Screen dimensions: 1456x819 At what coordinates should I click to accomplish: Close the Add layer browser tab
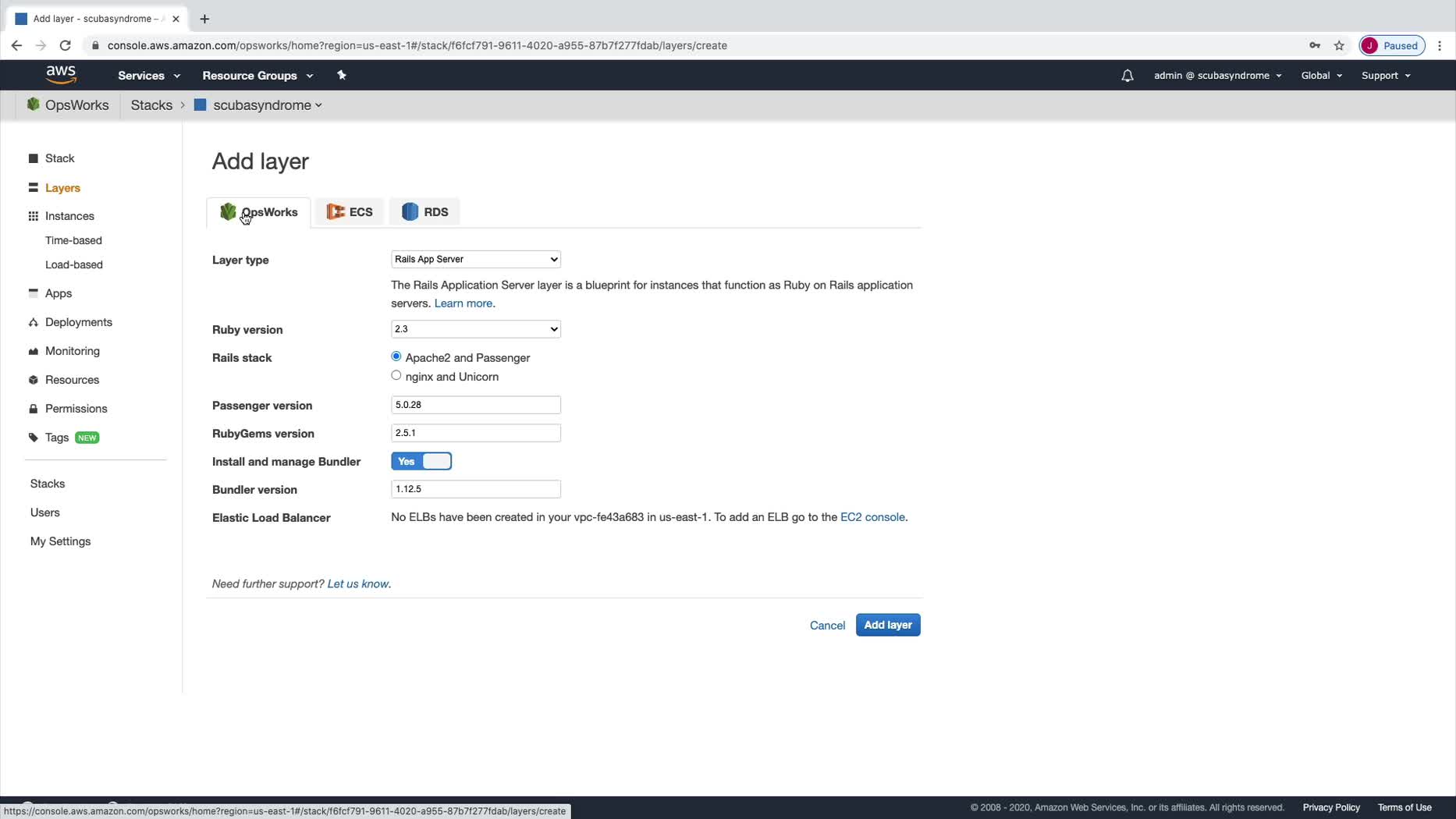tap(176, 19)
